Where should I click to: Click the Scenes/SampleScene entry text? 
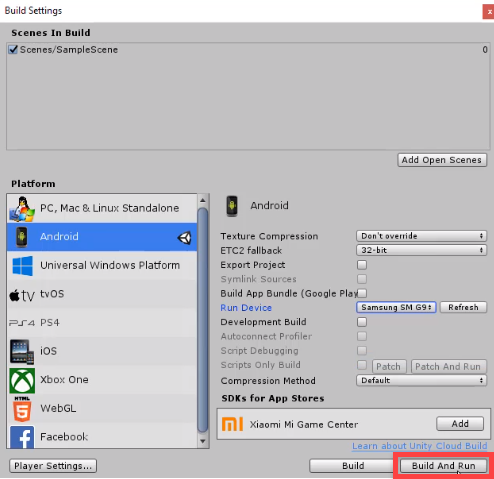pyautogui.click(x=69, y=50)
